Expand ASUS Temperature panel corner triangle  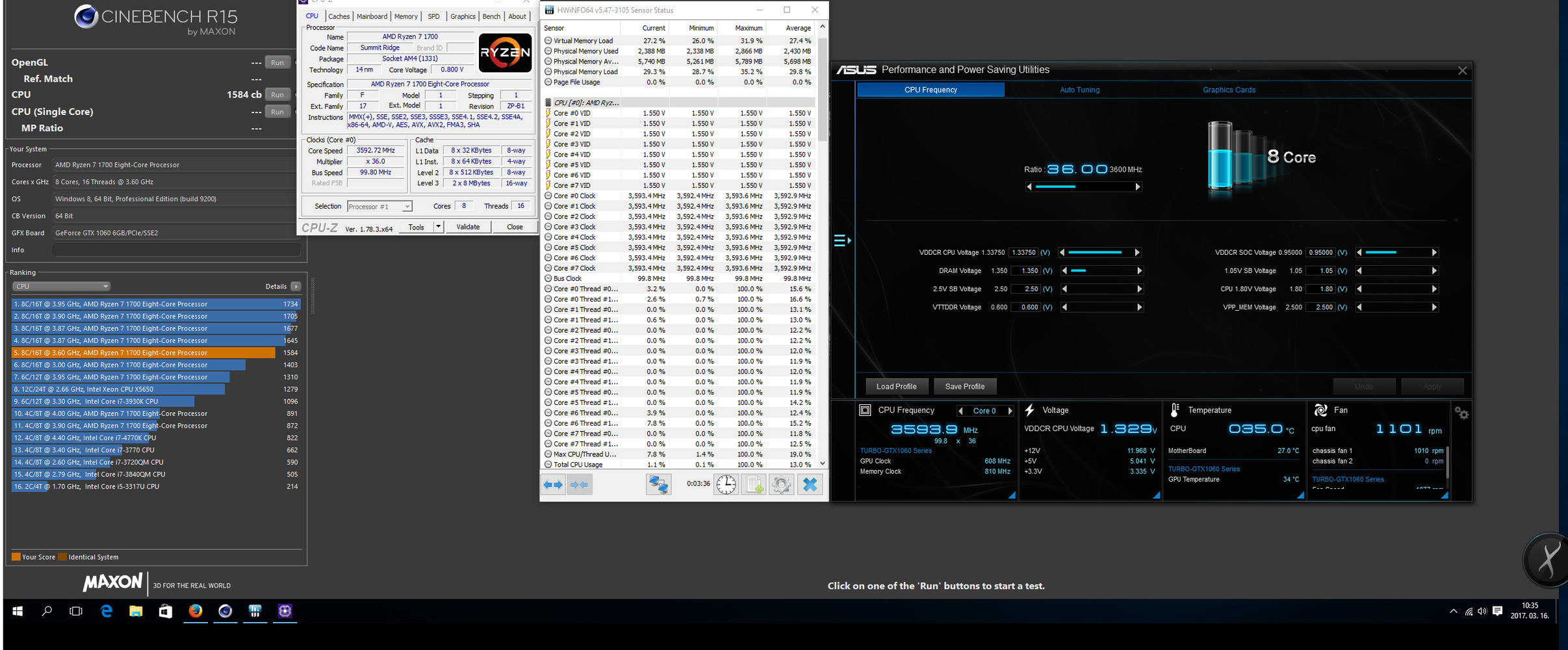pos(1300,495)
